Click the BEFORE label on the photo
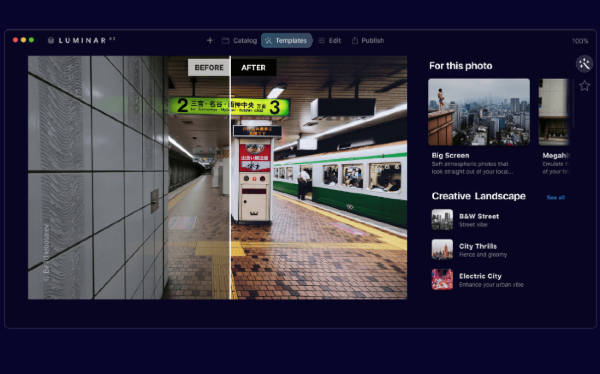600x374 pixels. click(x=209, y=67)
